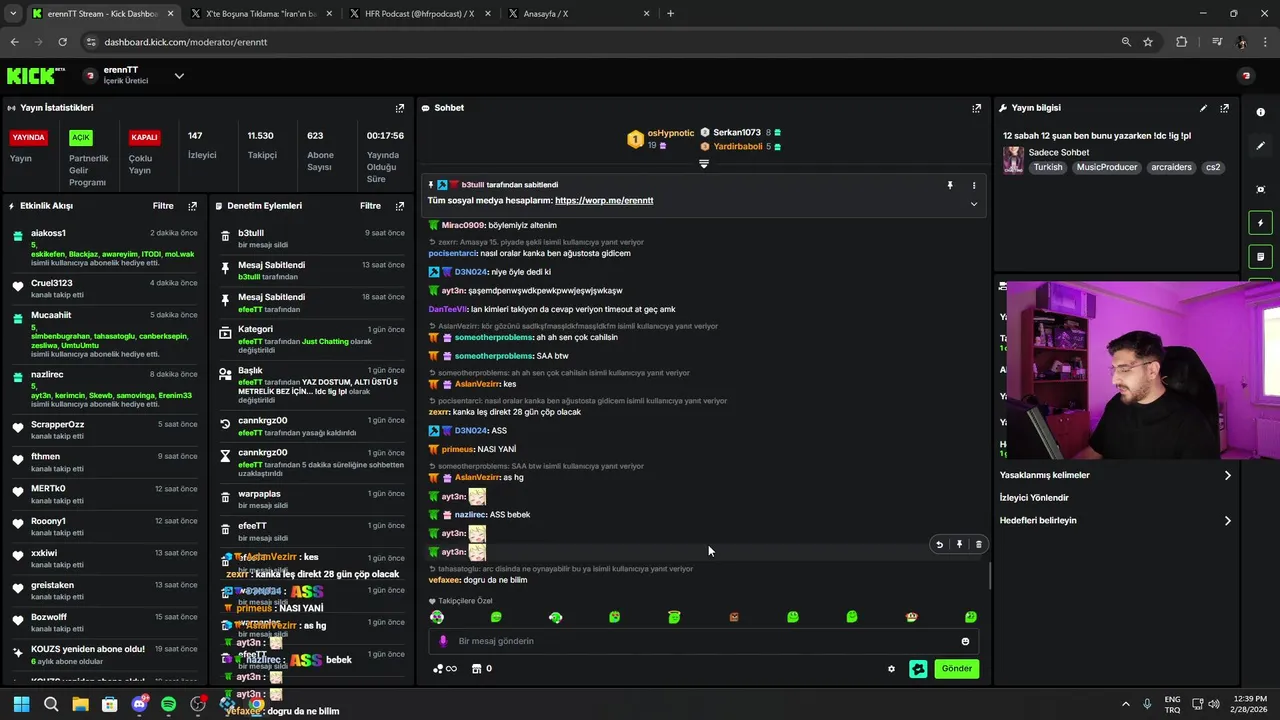Open Filtre in Denetim Eylemleri panel
The height and width of the screenshot is (720, 1280).
(370, 206)
